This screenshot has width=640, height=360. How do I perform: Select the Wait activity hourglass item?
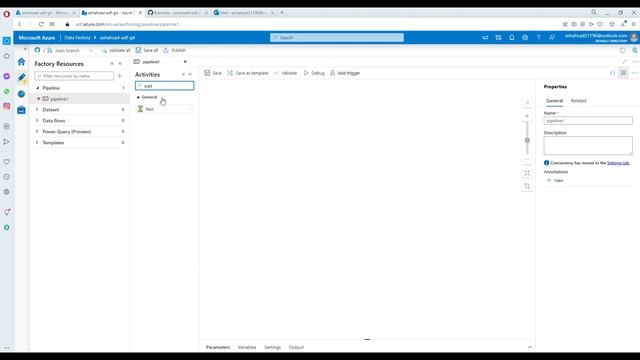point(164,109)
